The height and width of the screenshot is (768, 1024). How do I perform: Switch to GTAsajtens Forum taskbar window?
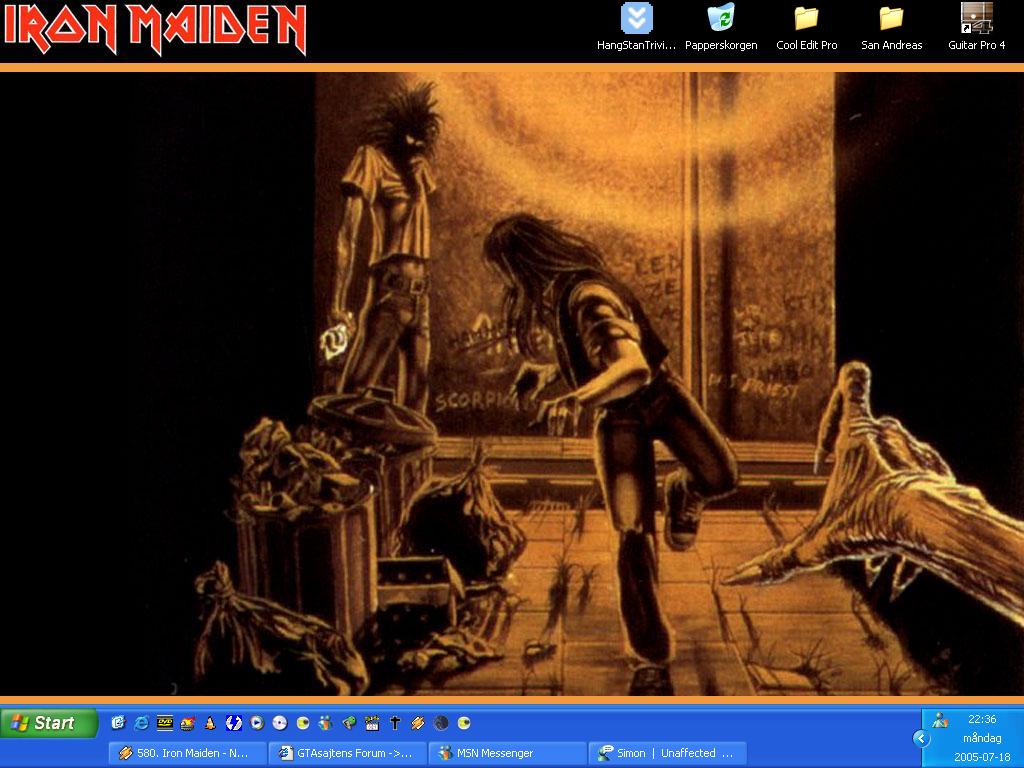(x=347, y=753)
